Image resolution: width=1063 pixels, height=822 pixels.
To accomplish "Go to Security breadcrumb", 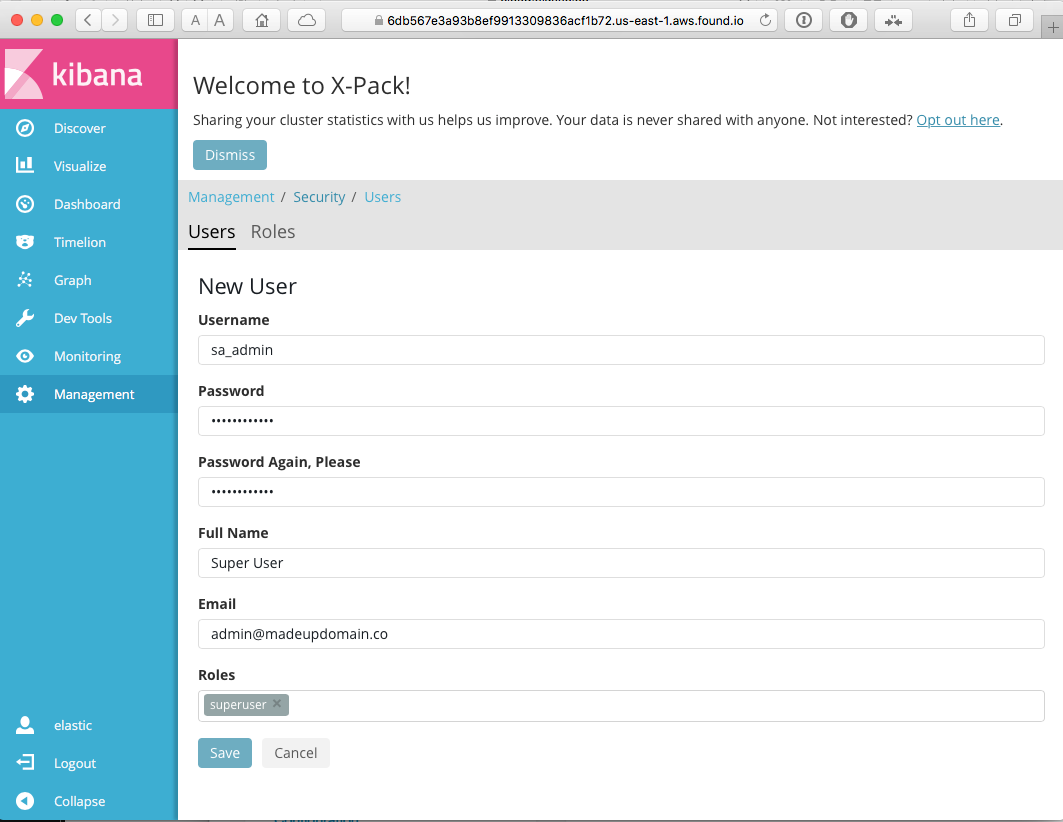I will [319, 197].
